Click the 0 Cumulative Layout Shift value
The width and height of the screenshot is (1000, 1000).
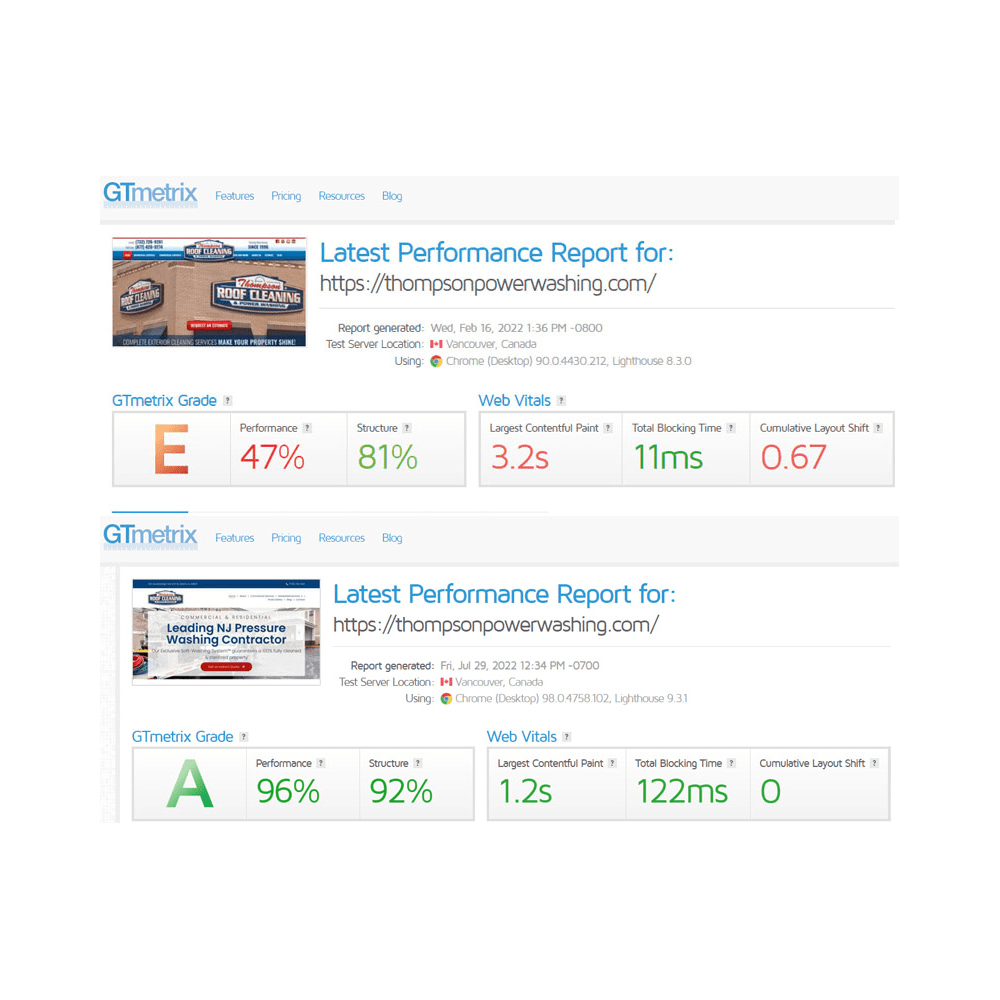(770, 791)
